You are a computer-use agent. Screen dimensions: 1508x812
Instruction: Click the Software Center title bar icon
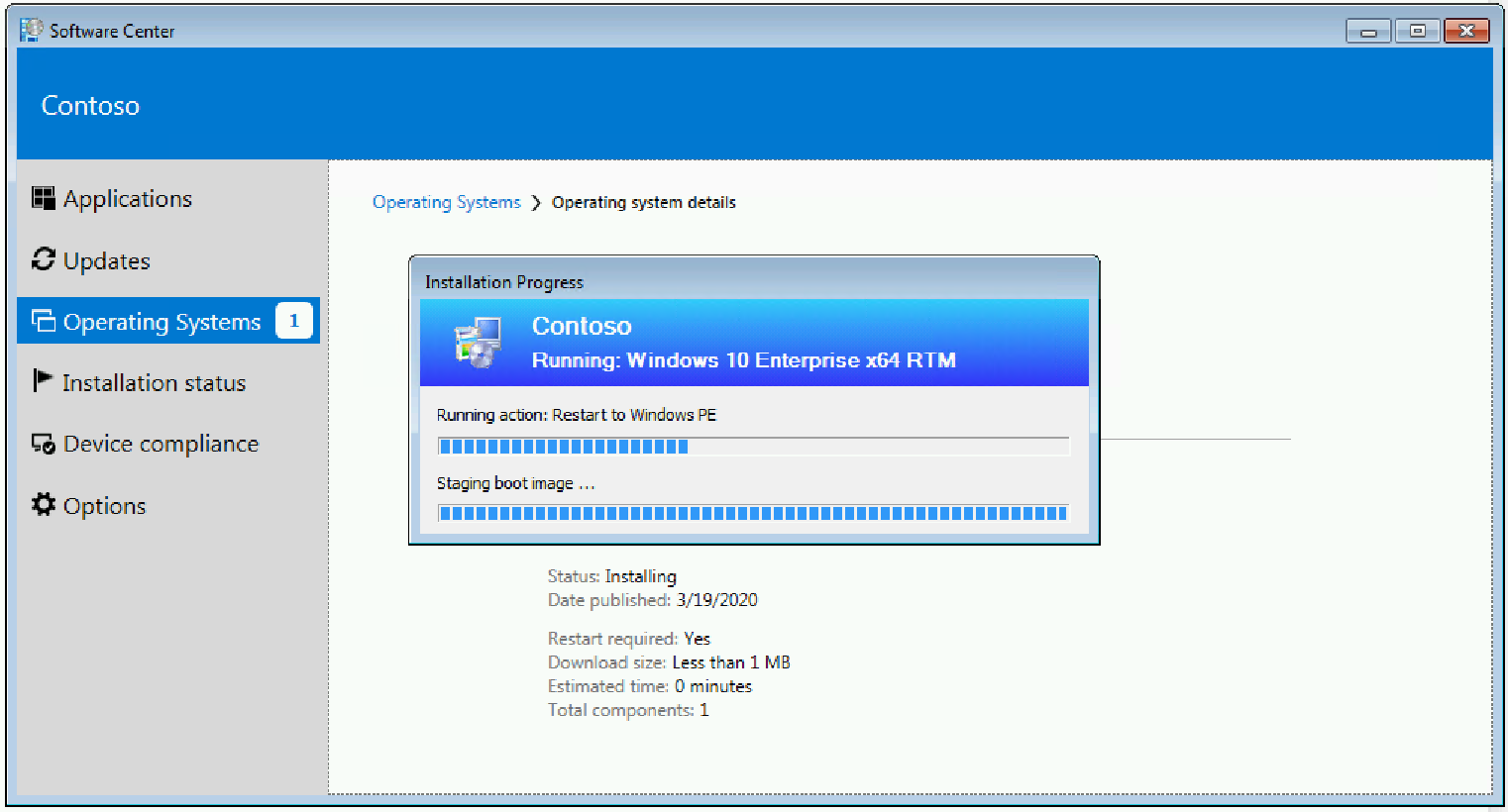click(x=32, y=30)
